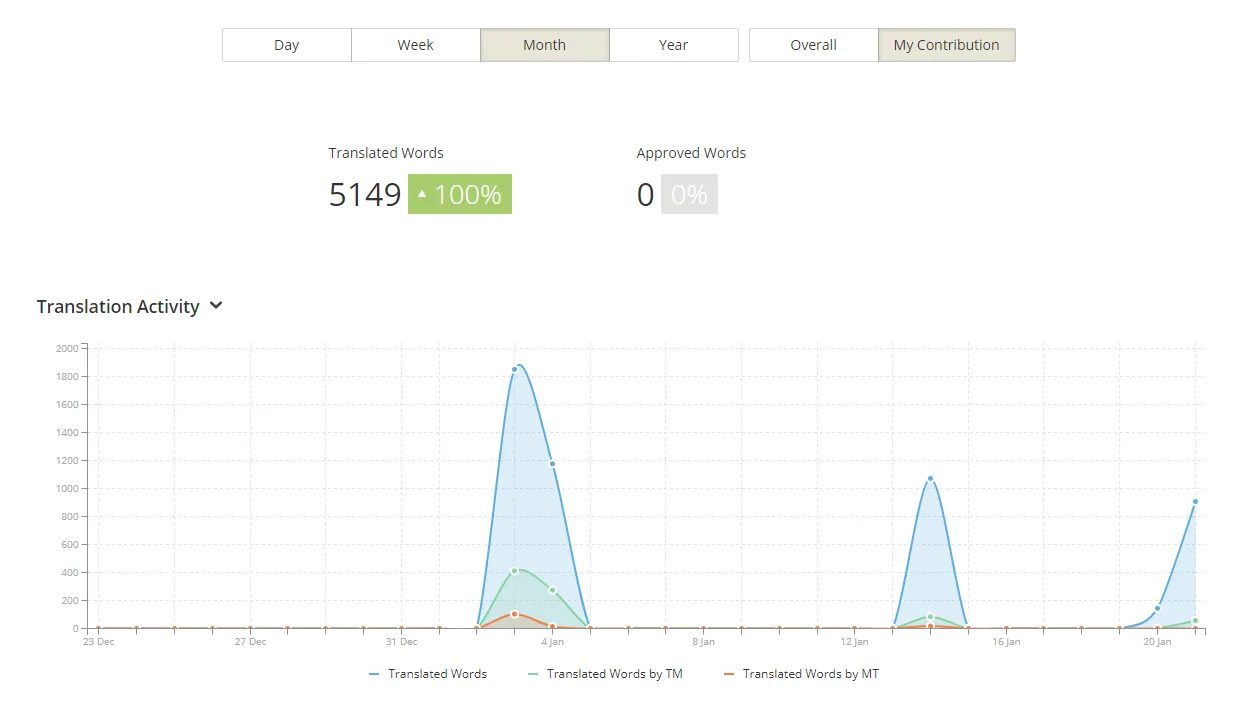The image size is (1260, 715).
Task: Choose the Month time range
Action: tap(544, 45)
